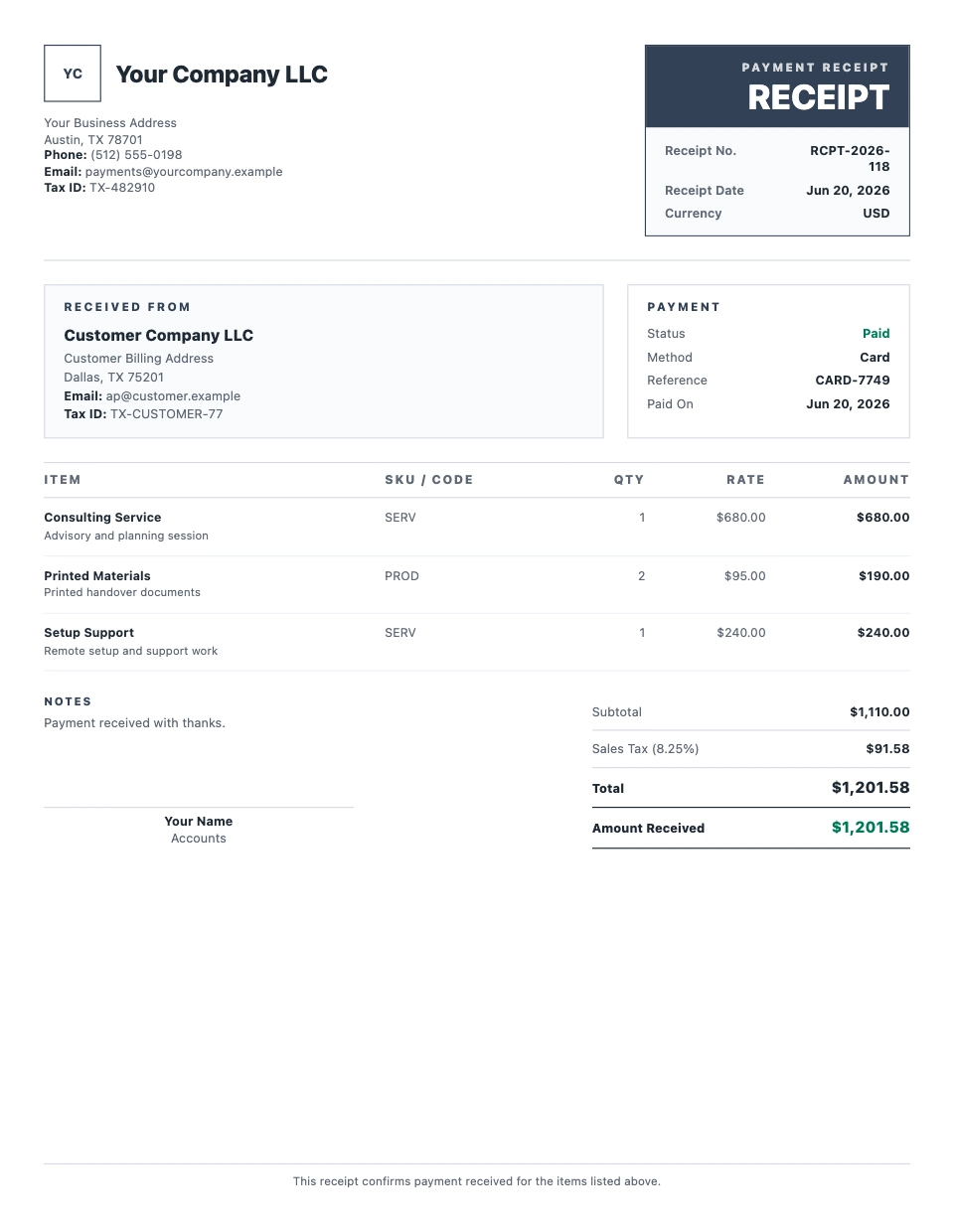Image resolution: width=954 pixels, height=1232 pixels.
Task: Click the QTY column header
Action: [x=629, y=480]
